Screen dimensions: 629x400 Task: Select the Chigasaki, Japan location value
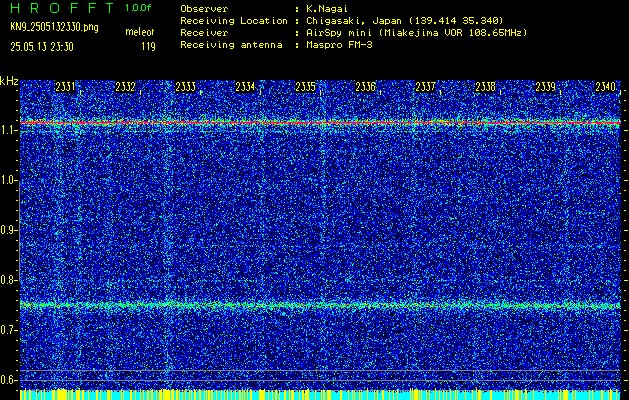405,20
